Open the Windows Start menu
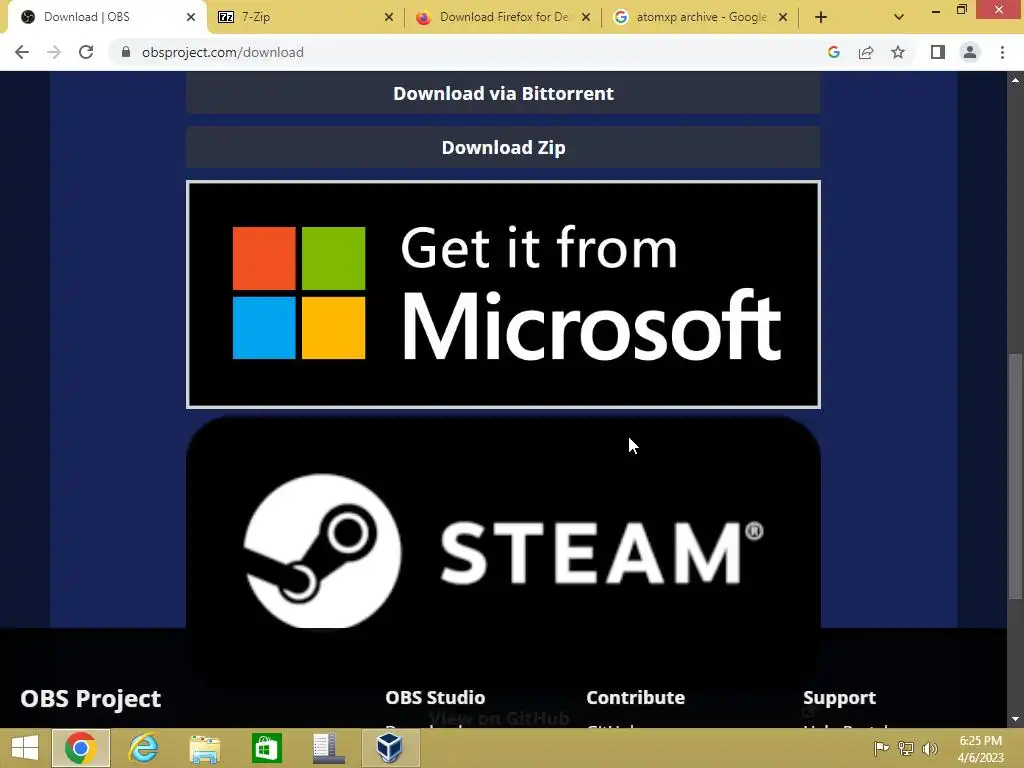This screenshot has width=1024, height=768. 25,748
